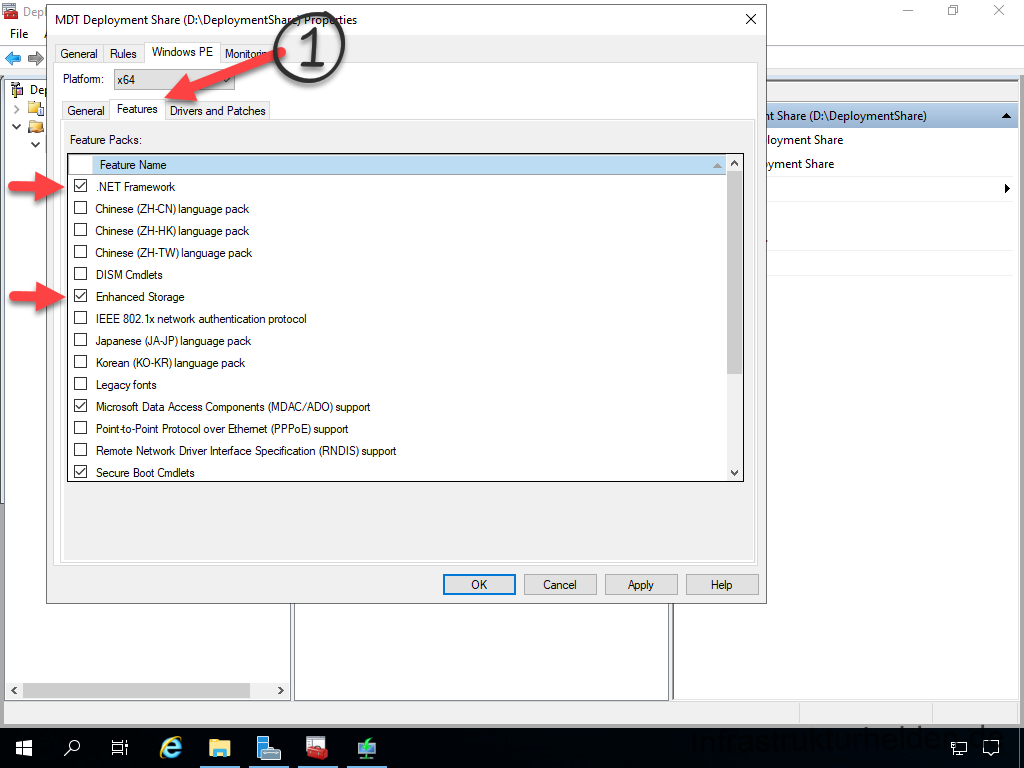Click the Deployment Shares folder icon in tree
The image size is (1024, 768).
[36, 126]
